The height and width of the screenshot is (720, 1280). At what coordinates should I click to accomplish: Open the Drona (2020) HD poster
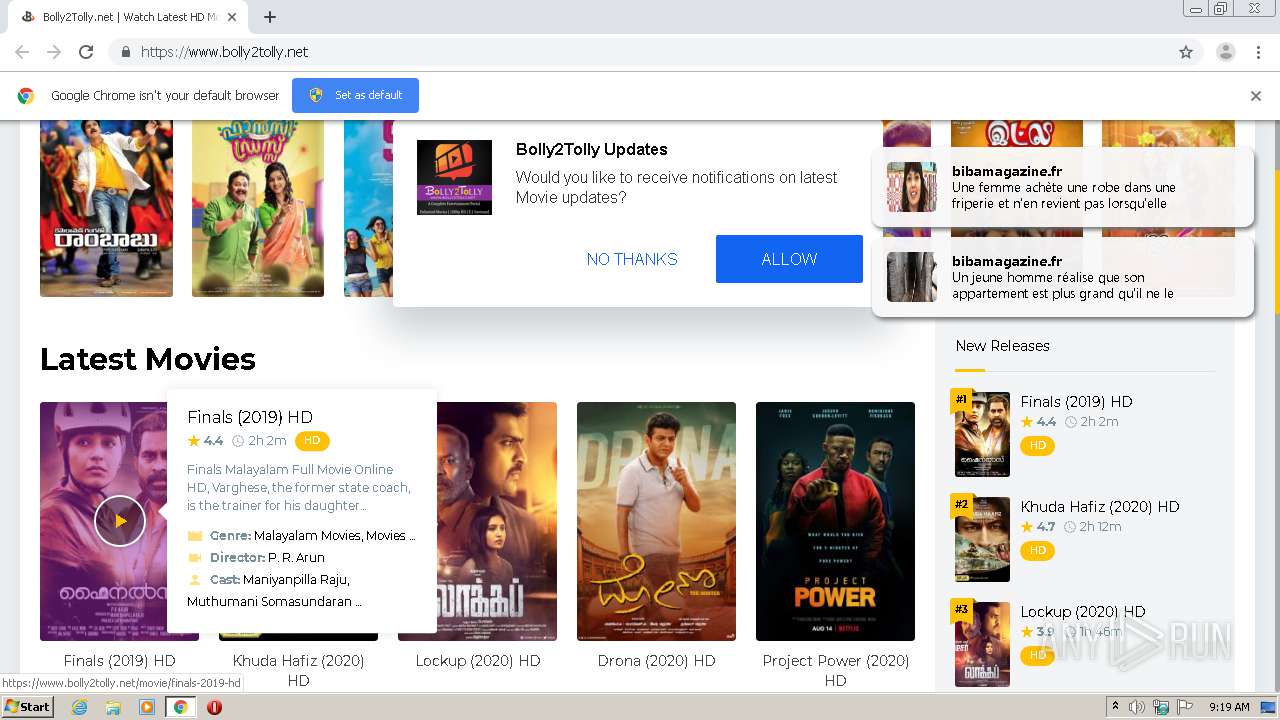[656, 521]
